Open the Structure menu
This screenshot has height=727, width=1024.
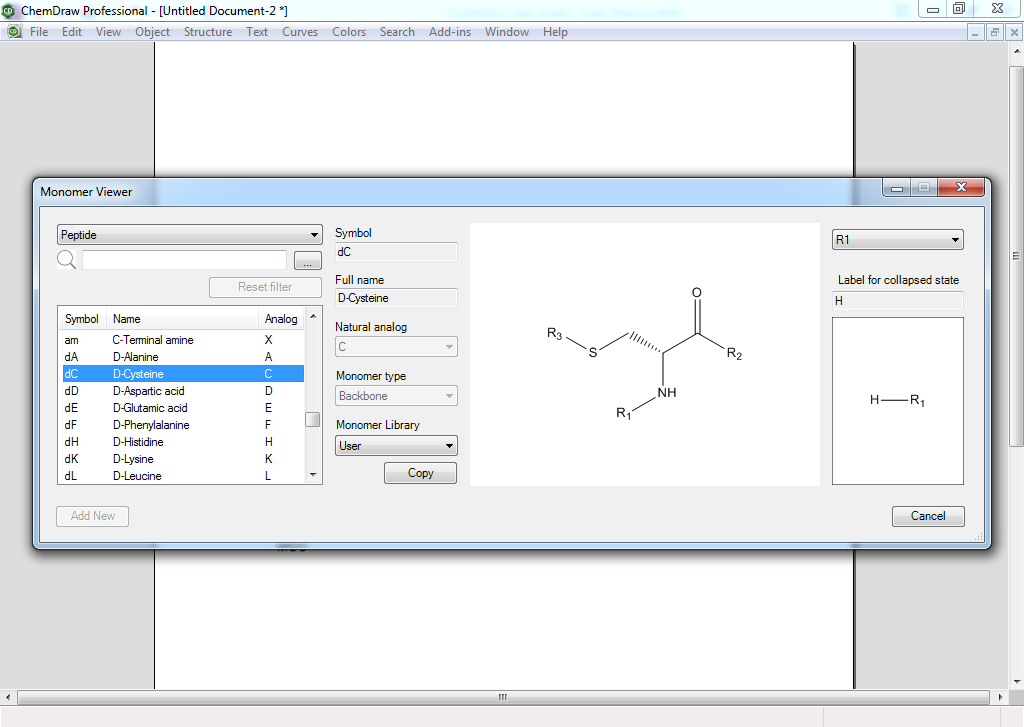pos(208,31)
